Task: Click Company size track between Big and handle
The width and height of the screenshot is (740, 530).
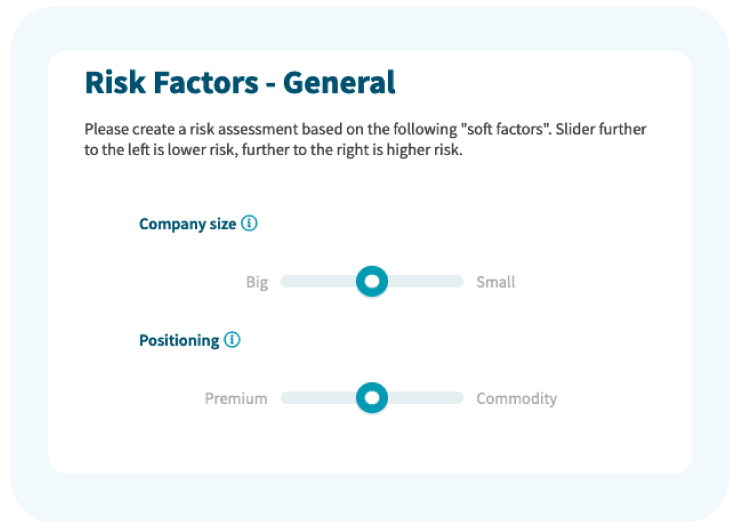Action: [318, 282]
